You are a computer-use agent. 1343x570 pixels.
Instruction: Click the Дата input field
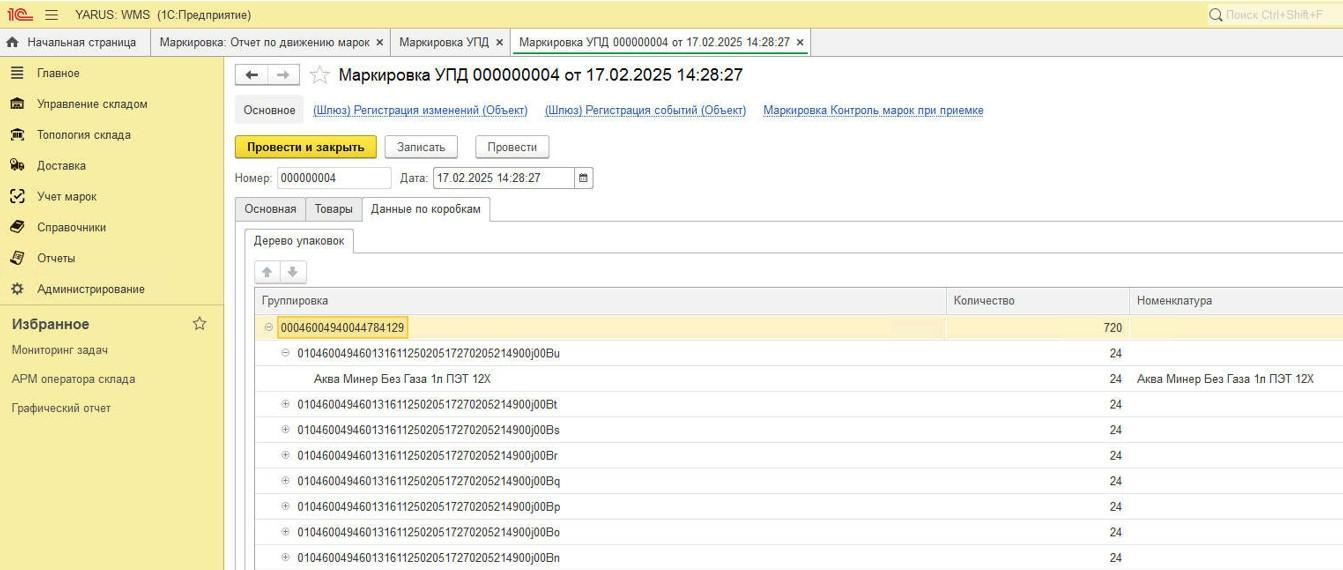click(504, 178)
